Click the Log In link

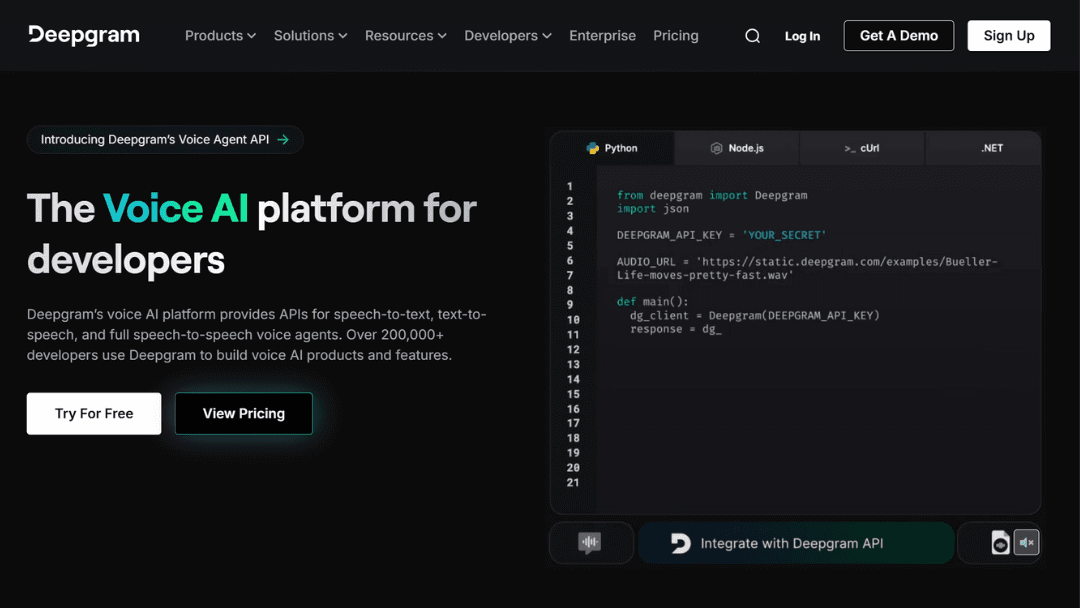click(802, 36)
